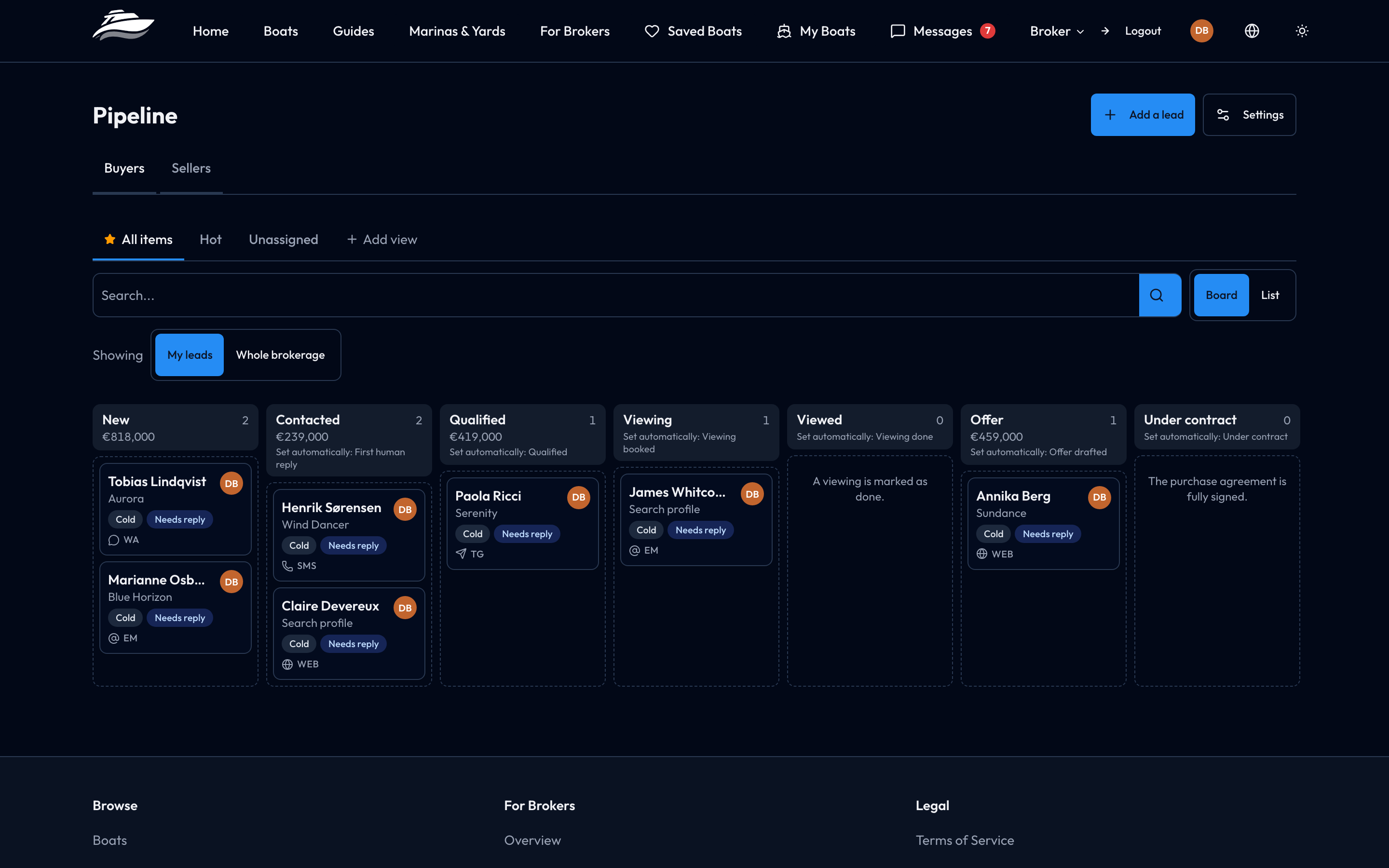
Task: Focus the Search... input field
Action: coord(616,295)
